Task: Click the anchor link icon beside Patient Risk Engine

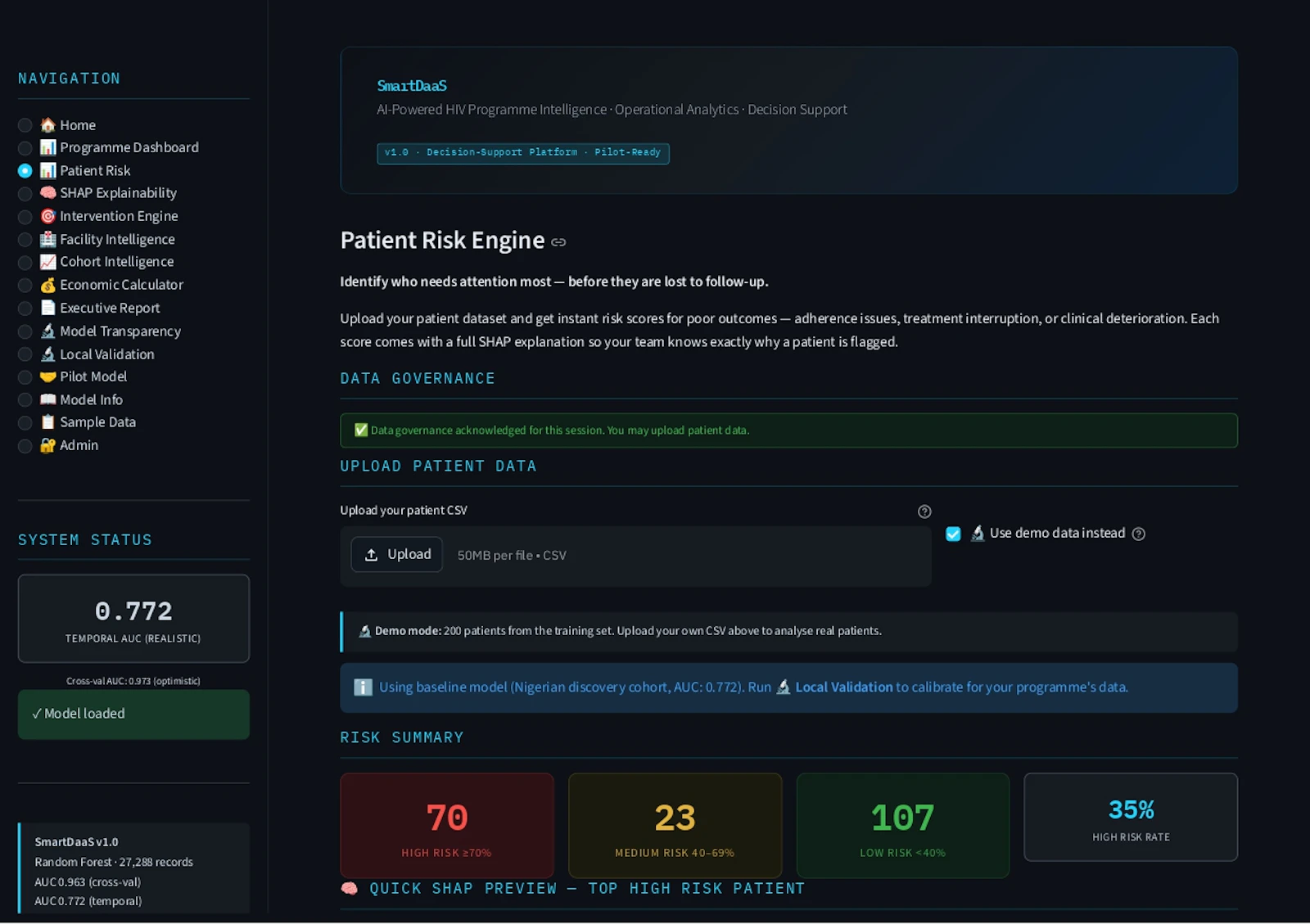Action: pos(558,242)
